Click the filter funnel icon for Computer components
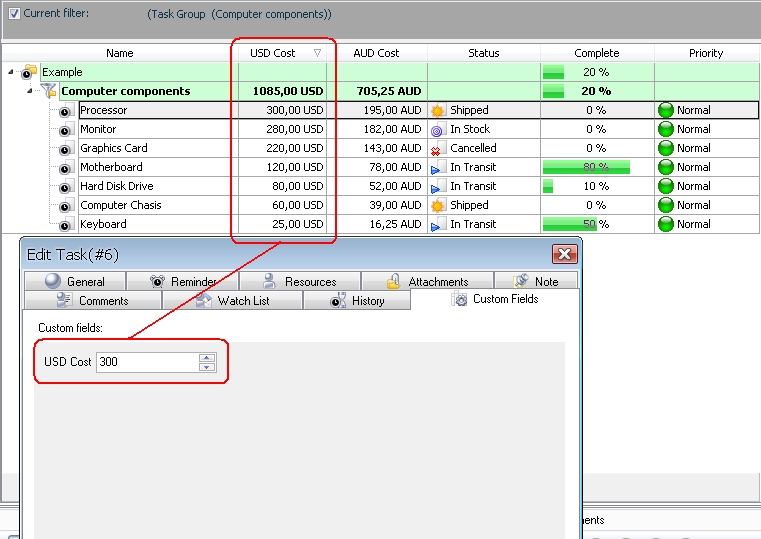This screenshot has width=761, height=539. [x=49, y=92]
